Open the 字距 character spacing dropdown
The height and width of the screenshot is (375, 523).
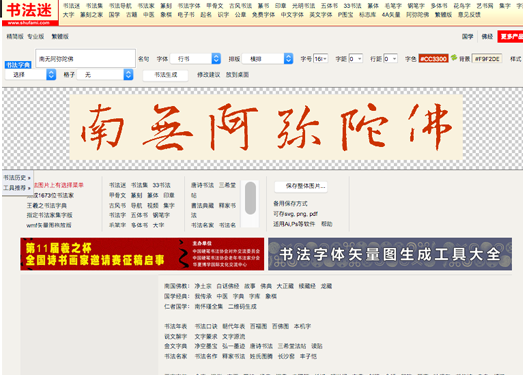point(355,59)
